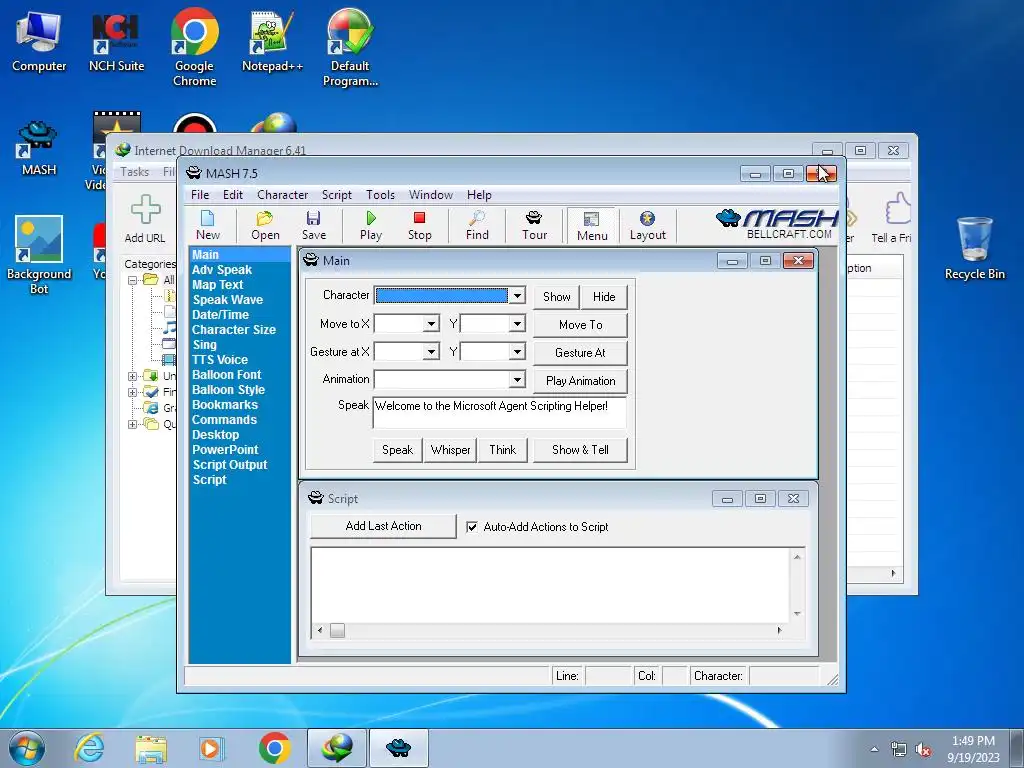
Task: Launch Internet Explorer from taskbar
Action: click(89, 748)
